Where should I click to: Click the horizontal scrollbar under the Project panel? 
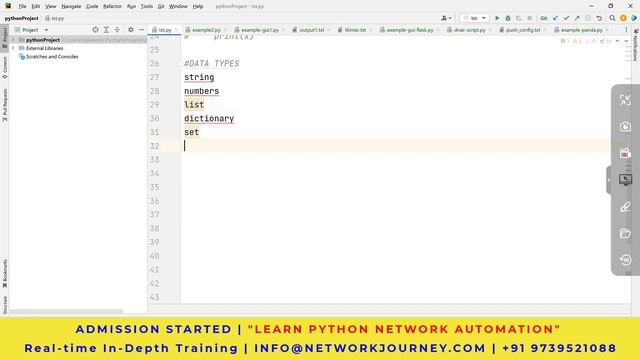pyautogui.click(x=66, y=311)
